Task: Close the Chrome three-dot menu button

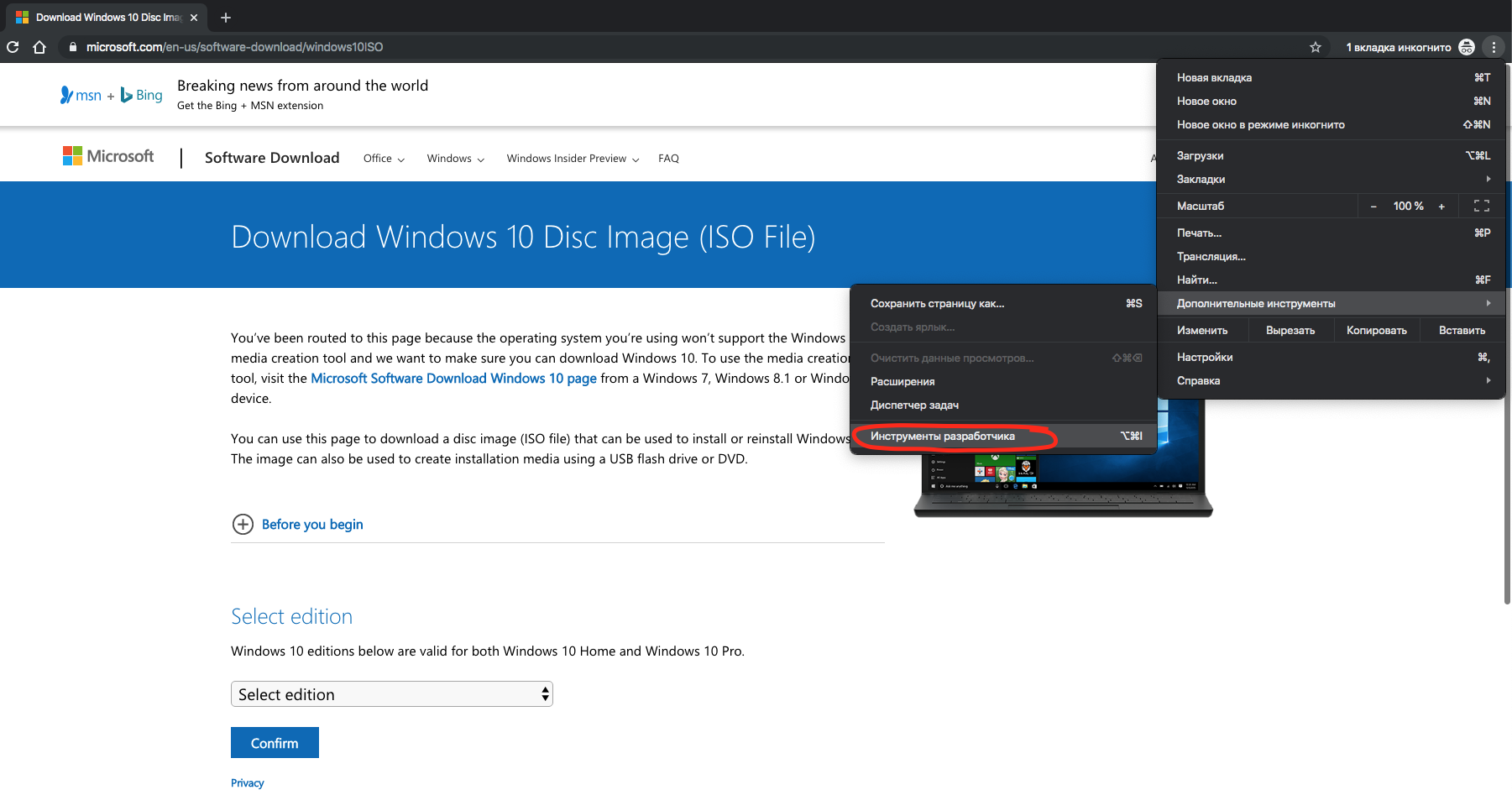Action: (x=1494, y=47)
